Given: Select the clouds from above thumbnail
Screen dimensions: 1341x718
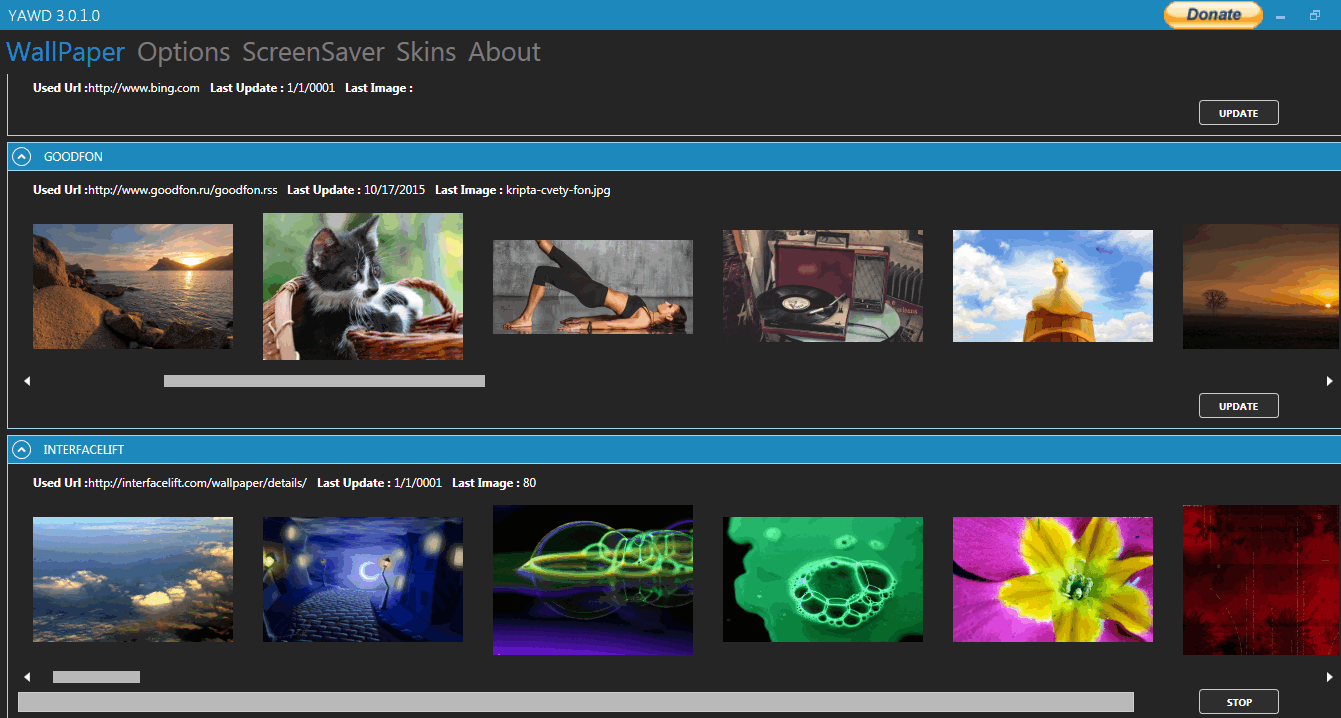Looking at the screenshot, I should (x=133, y=579).
